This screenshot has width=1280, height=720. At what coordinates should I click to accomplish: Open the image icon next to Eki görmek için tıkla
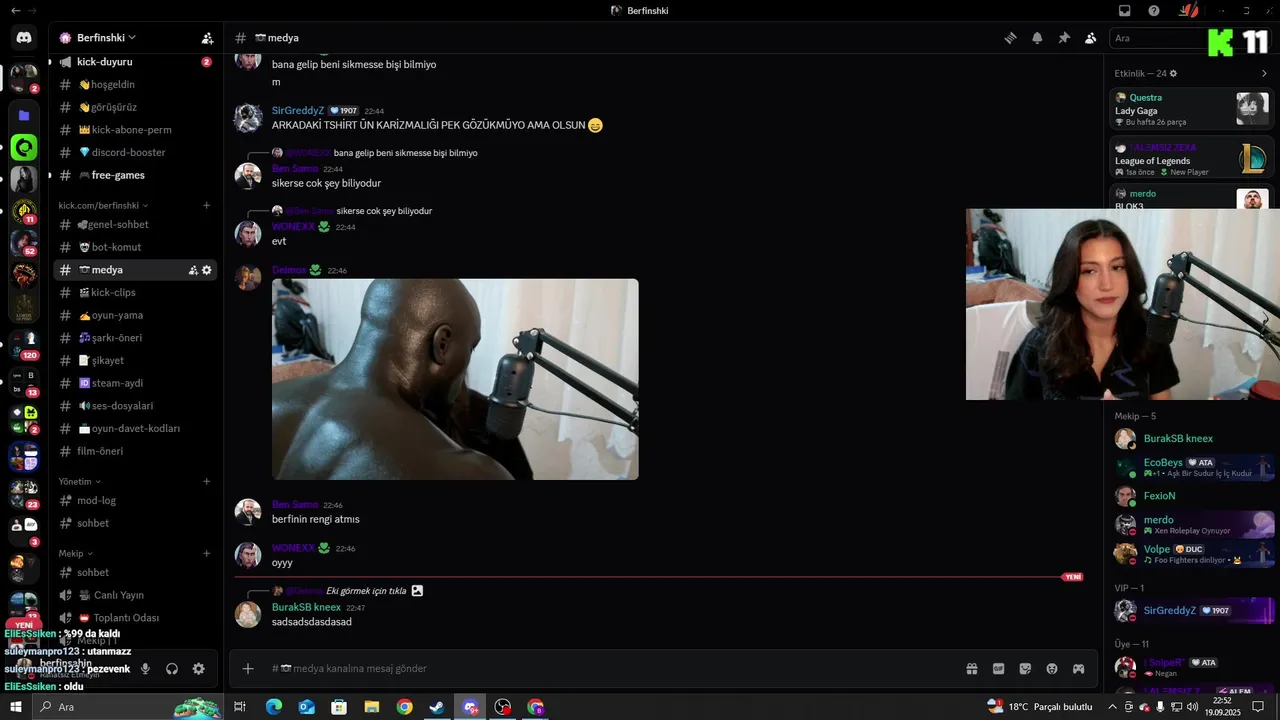417,591
